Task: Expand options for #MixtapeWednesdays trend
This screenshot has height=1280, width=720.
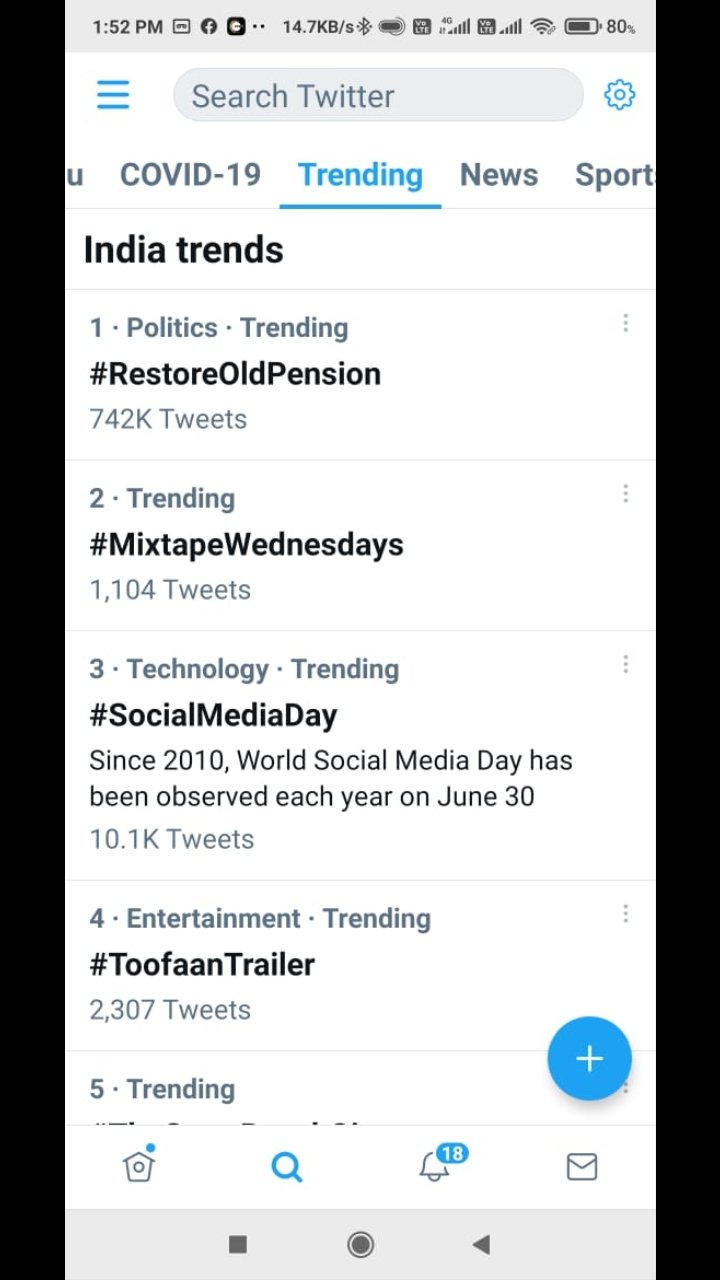Action: pyautogui.click(x=626, y=494)
